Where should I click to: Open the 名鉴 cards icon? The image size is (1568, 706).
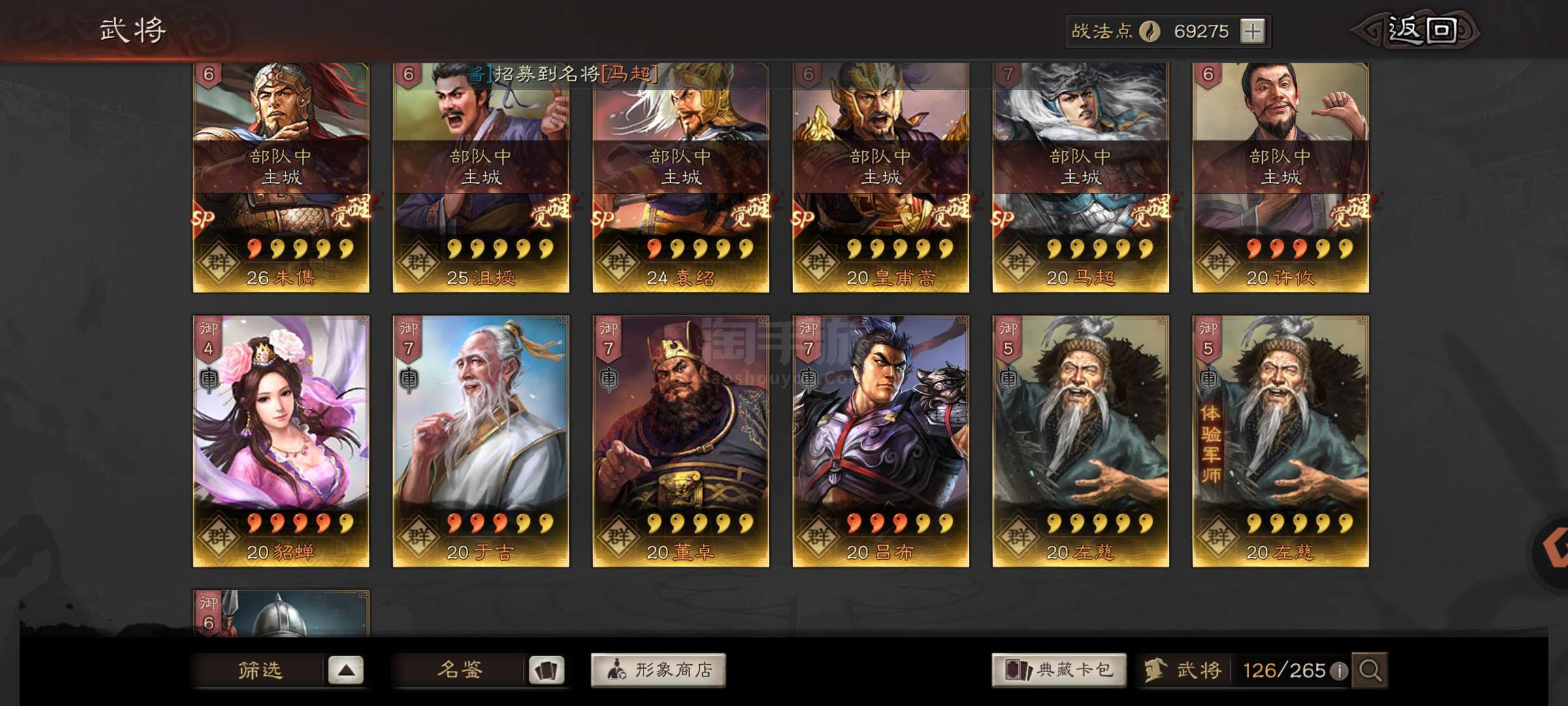[546, 671]
